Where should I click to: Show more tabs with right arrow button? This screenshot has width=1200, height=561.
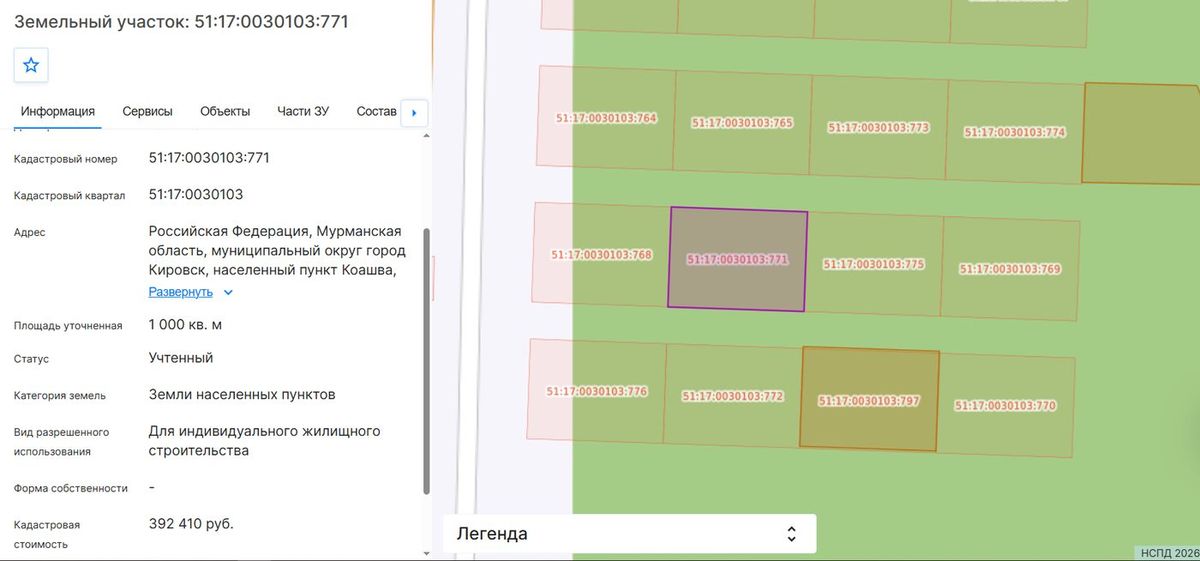(x=414, y=113)
